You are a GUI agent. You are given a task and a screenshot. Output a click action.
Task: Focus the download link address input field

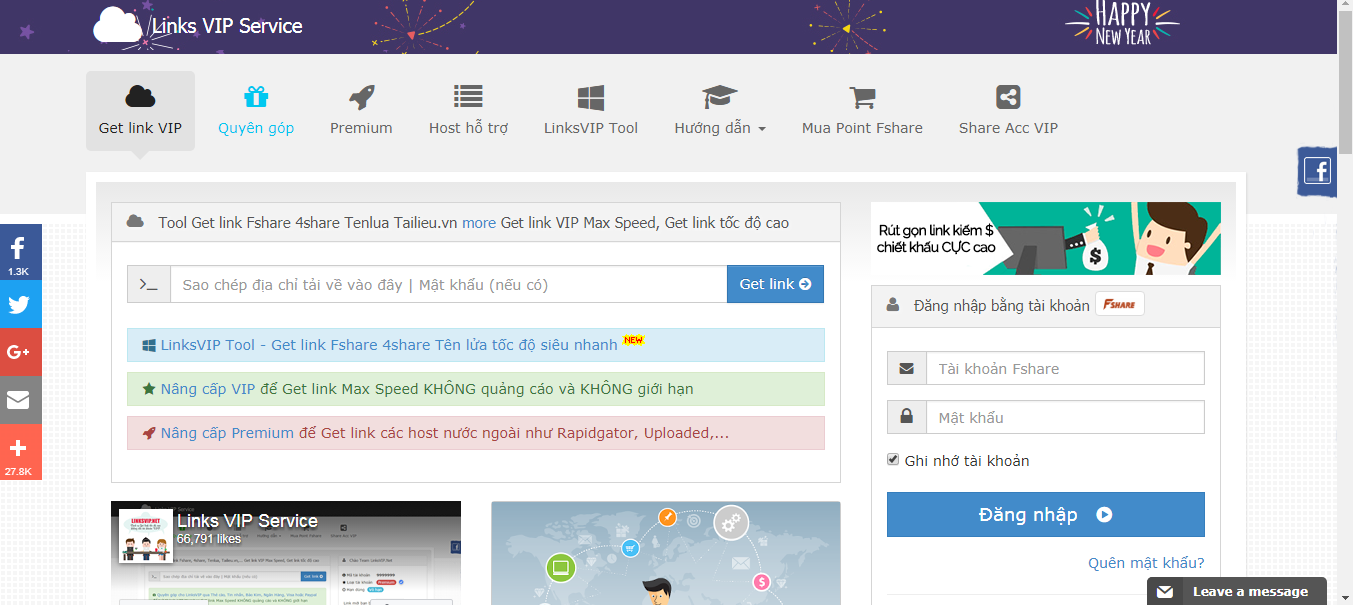click(x=448, y=284)
